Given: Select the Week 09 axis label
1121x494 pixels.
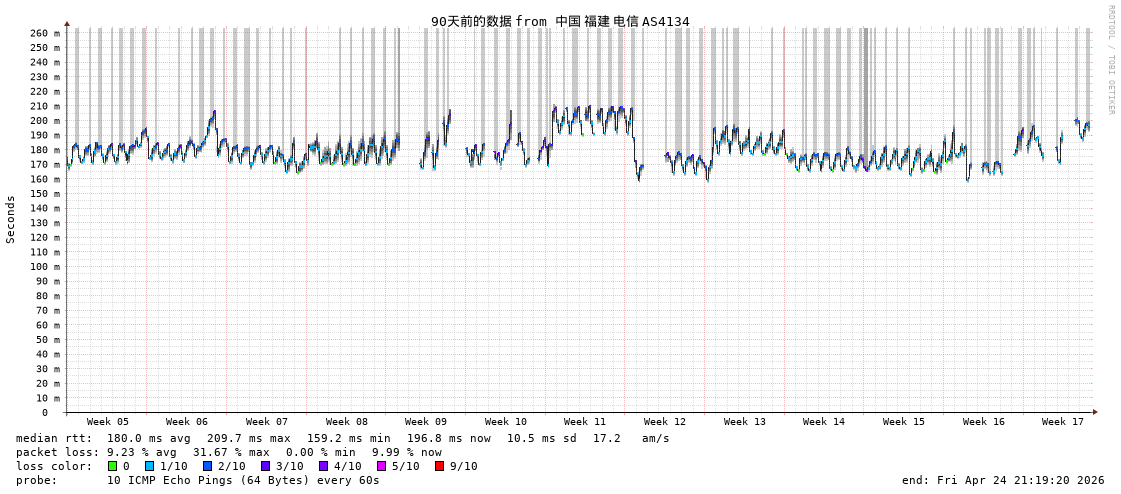Looking at the screenshot, I should point(426,422).
